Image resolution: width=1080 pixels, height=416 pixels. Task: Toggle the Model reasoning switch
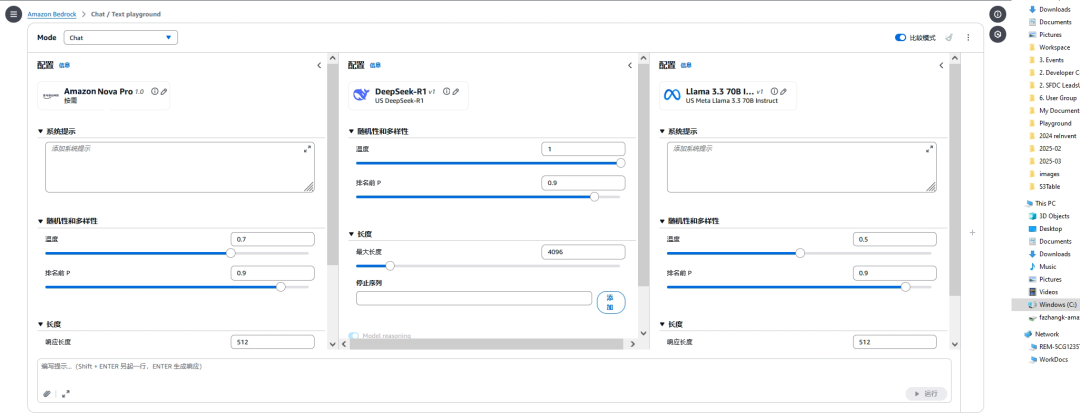[353, 336]
